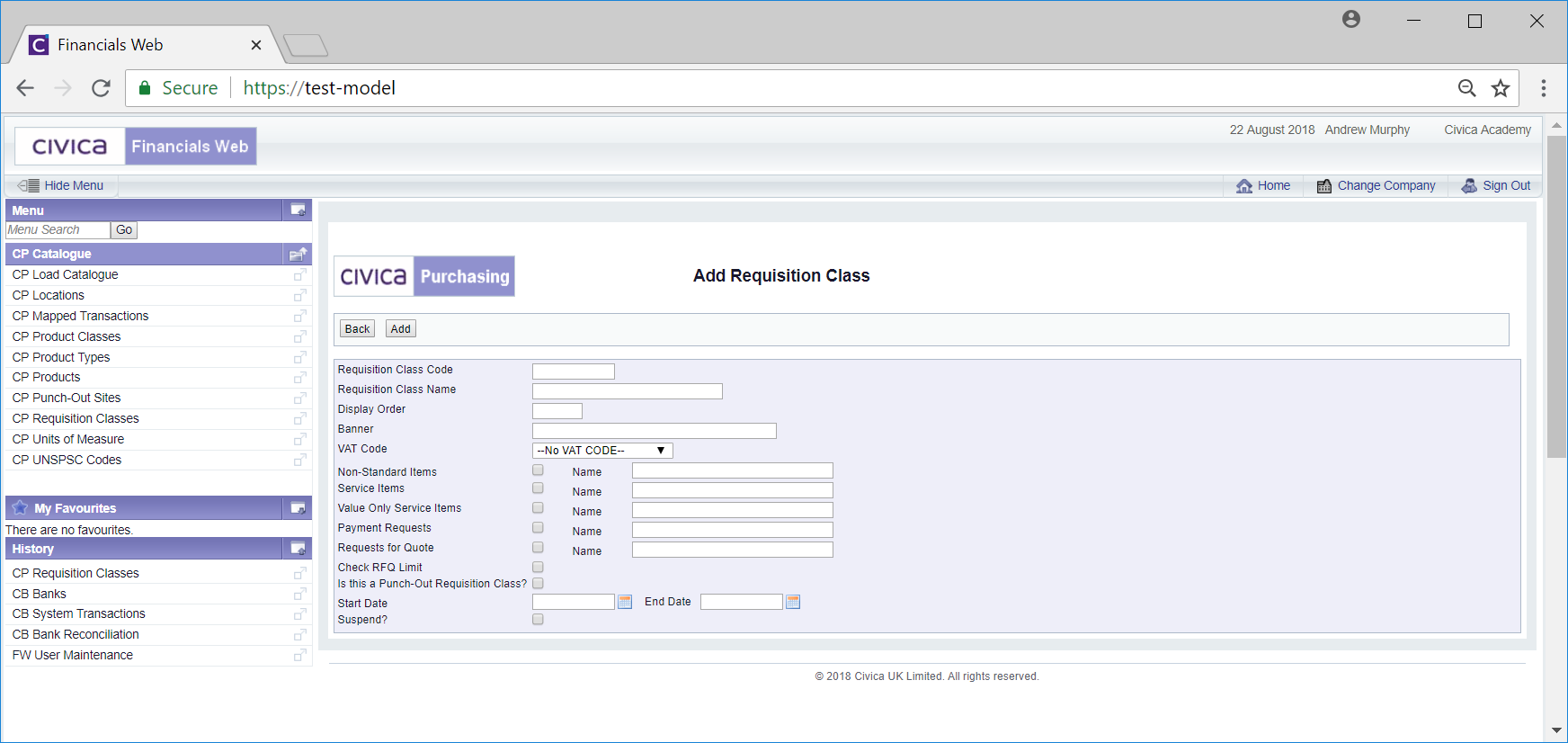
Task: Enable Check RFQ Limit checkbox
Action: tap(538, 568)
